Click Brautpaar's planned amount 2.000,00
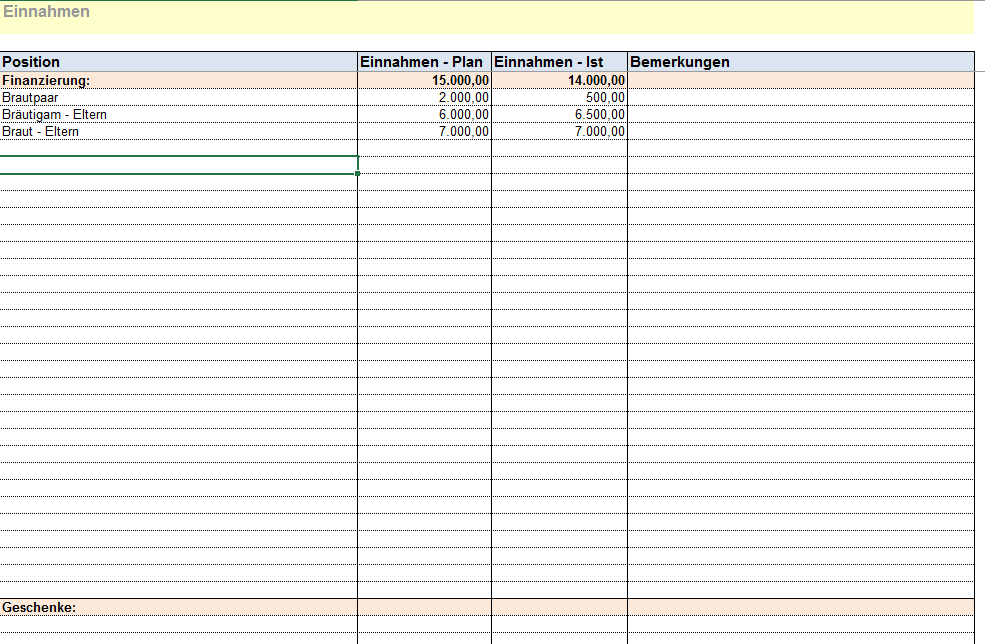Screen dimensions: 985x644 pyautogui.click(x=424, y=97)
